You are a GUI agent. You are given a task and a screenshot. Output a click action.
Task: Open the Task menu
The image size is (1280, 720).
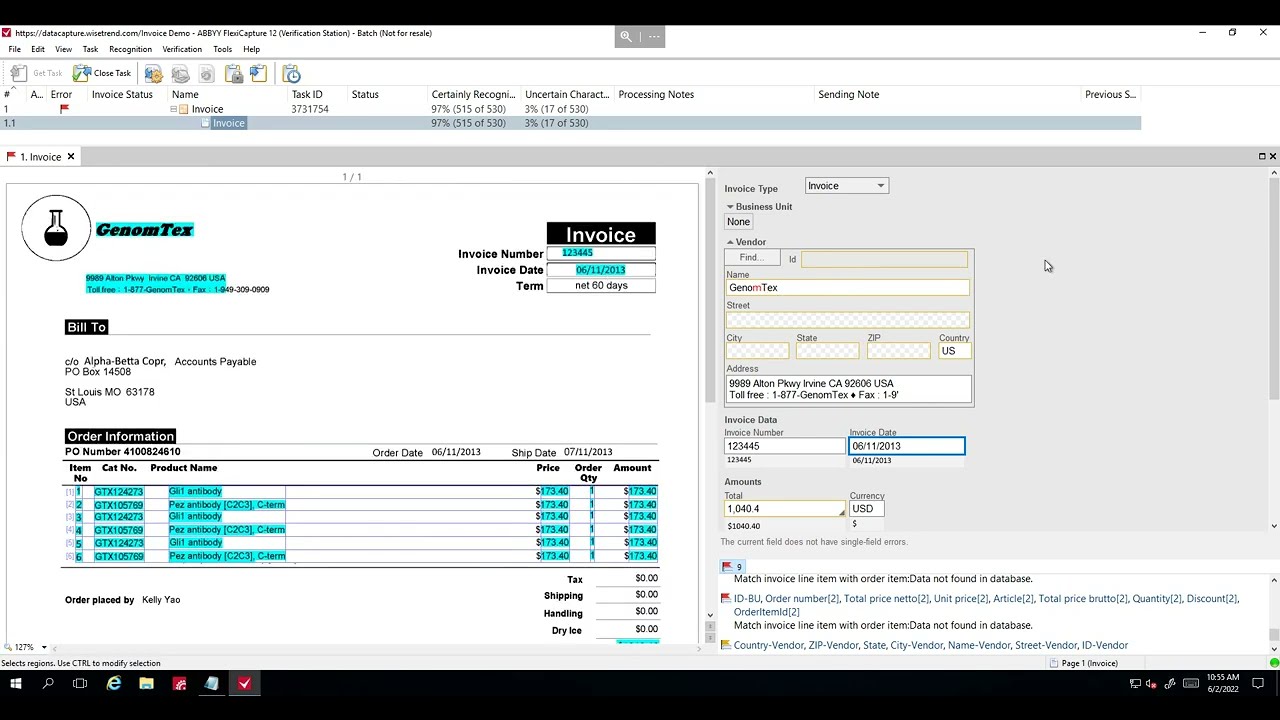pyautogui.click(x=90, y=49)
